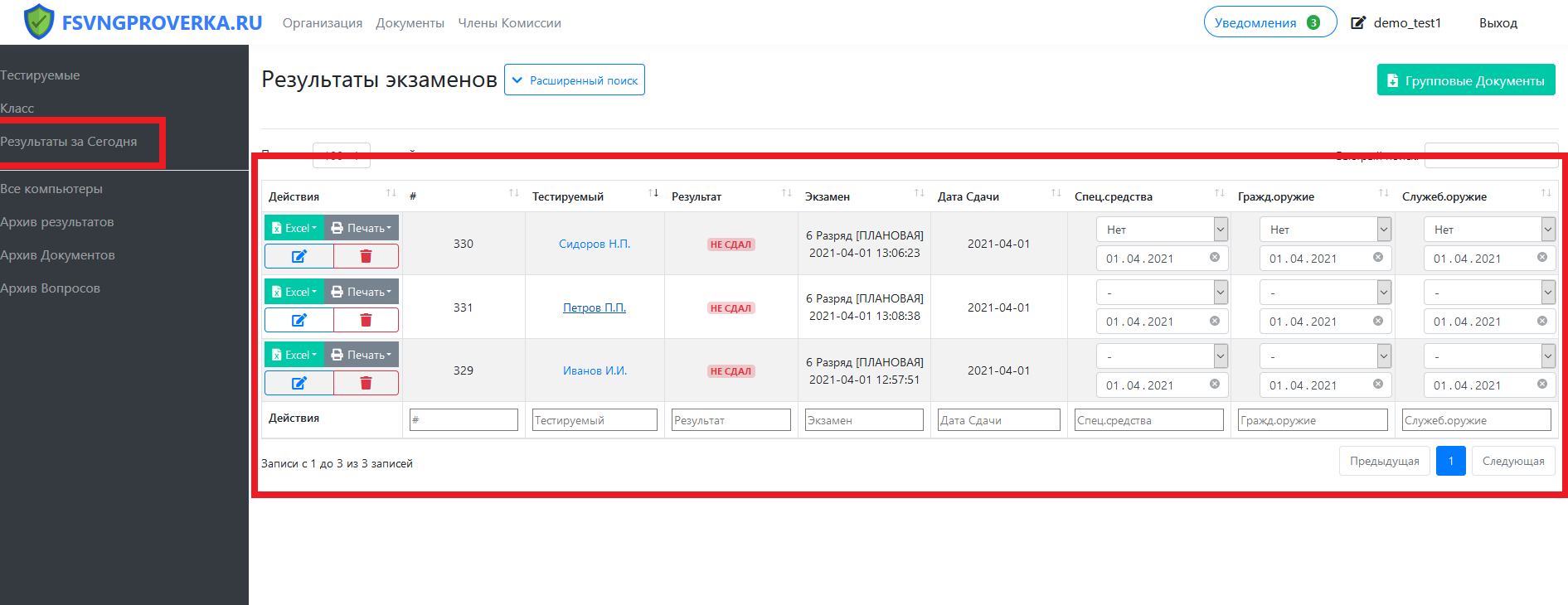Open Печать dropdown for record 331
Image resolution: width=1568 pixels, height=605 pixels.
[362, 292]
